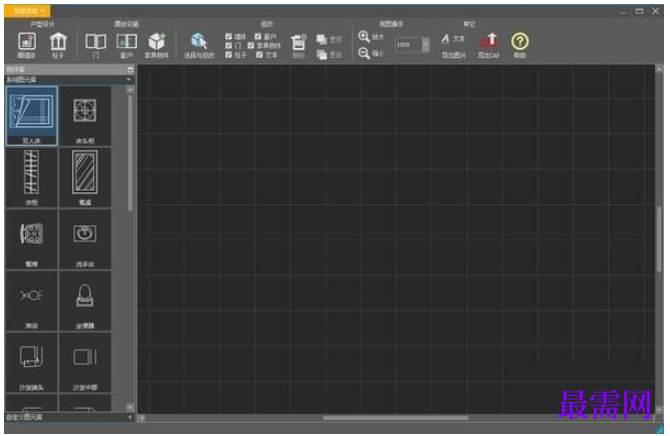
Task: Select the draw wall tool
Action: coord(26,45)
